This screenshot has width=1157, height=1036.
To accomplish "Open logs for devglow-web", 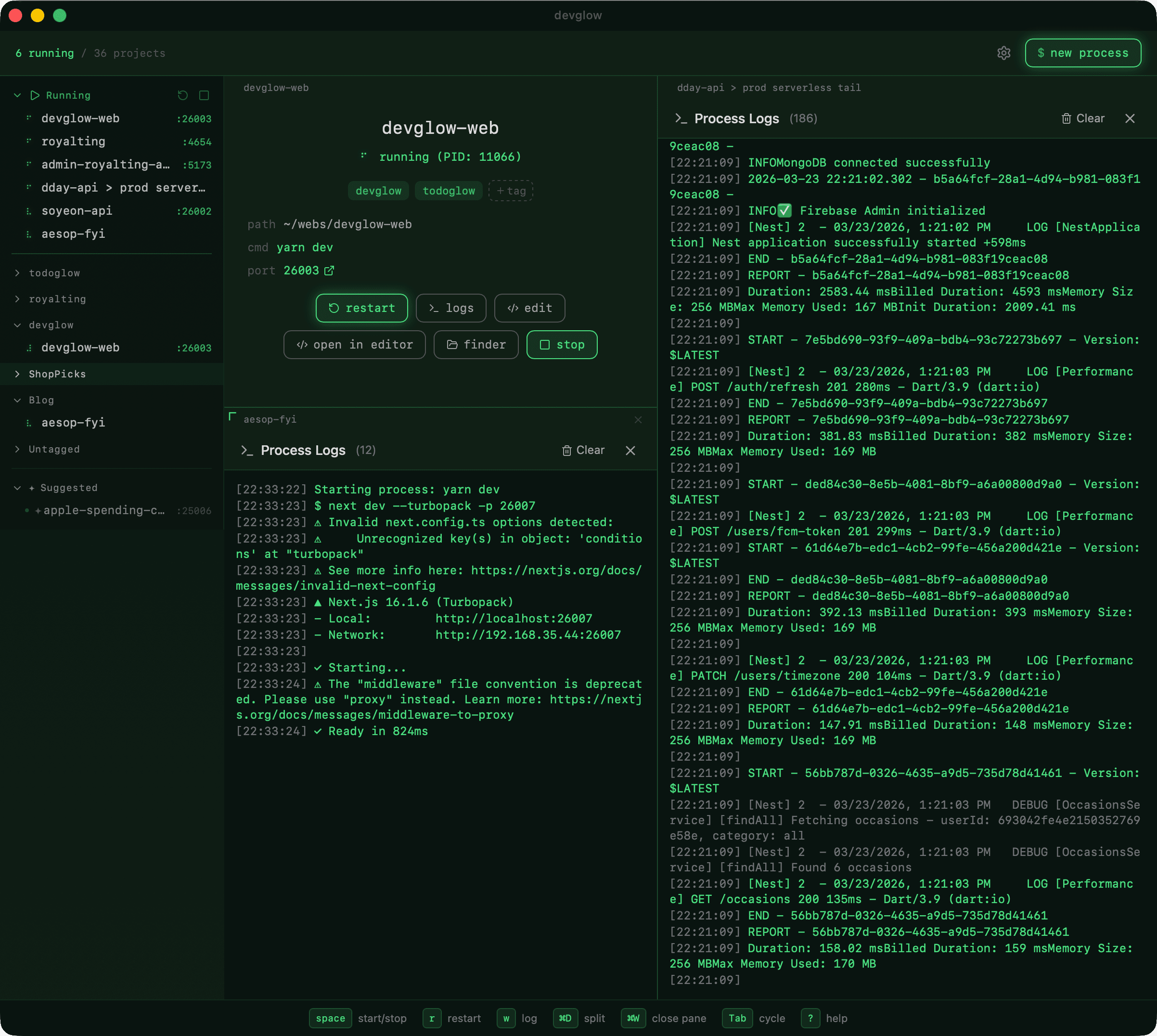I will 451,308.
